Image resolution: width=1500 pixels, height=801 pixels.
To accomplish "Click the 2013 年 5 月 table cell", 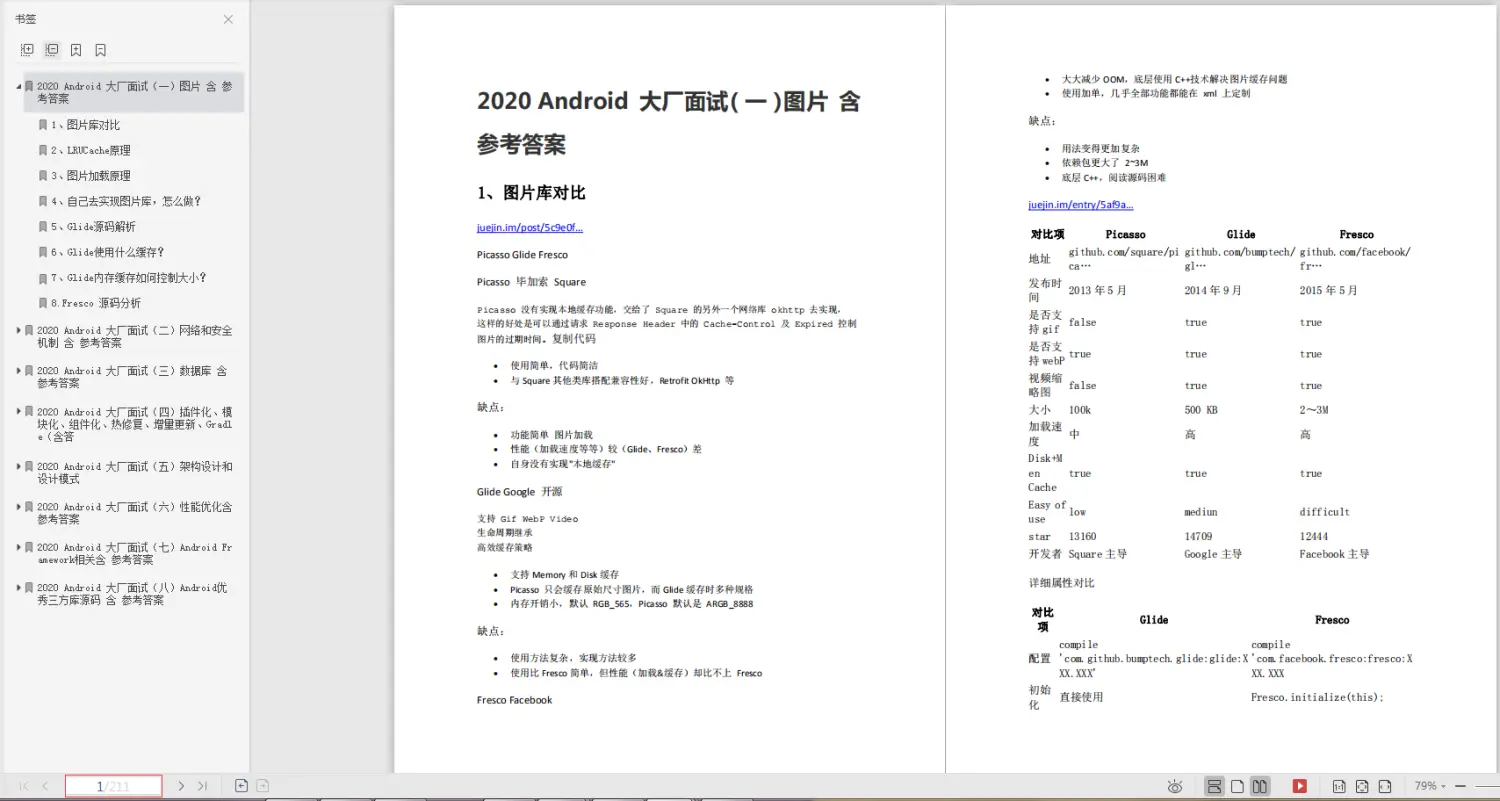I will tap(1097, 290).
